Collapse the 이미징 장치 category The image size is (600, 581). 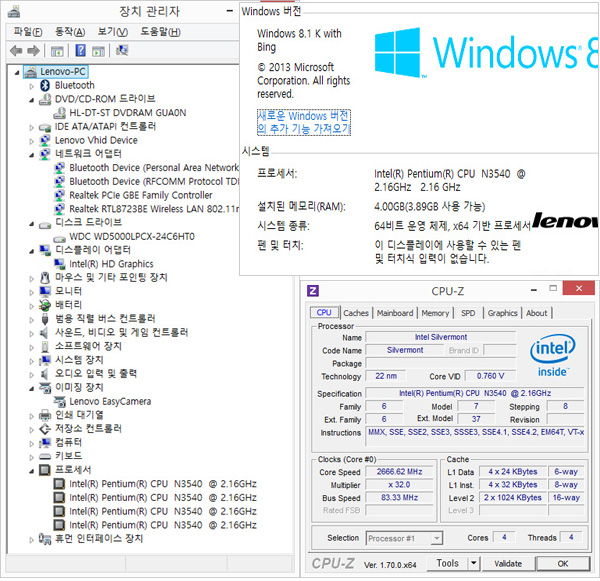pyautogui.click(x=31, y=389)
